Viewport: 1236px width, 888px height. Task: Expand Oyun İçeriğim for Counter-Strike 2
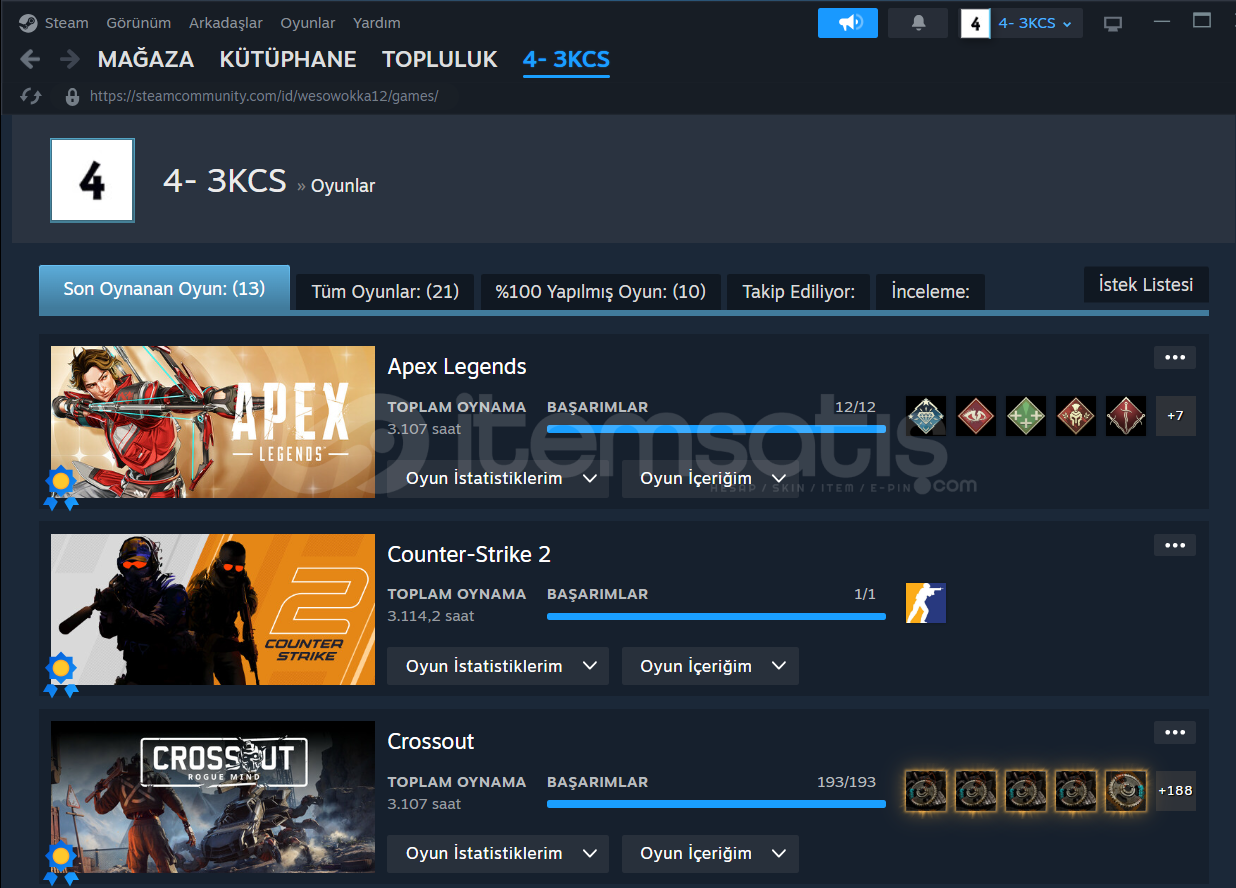pos(710,666)
